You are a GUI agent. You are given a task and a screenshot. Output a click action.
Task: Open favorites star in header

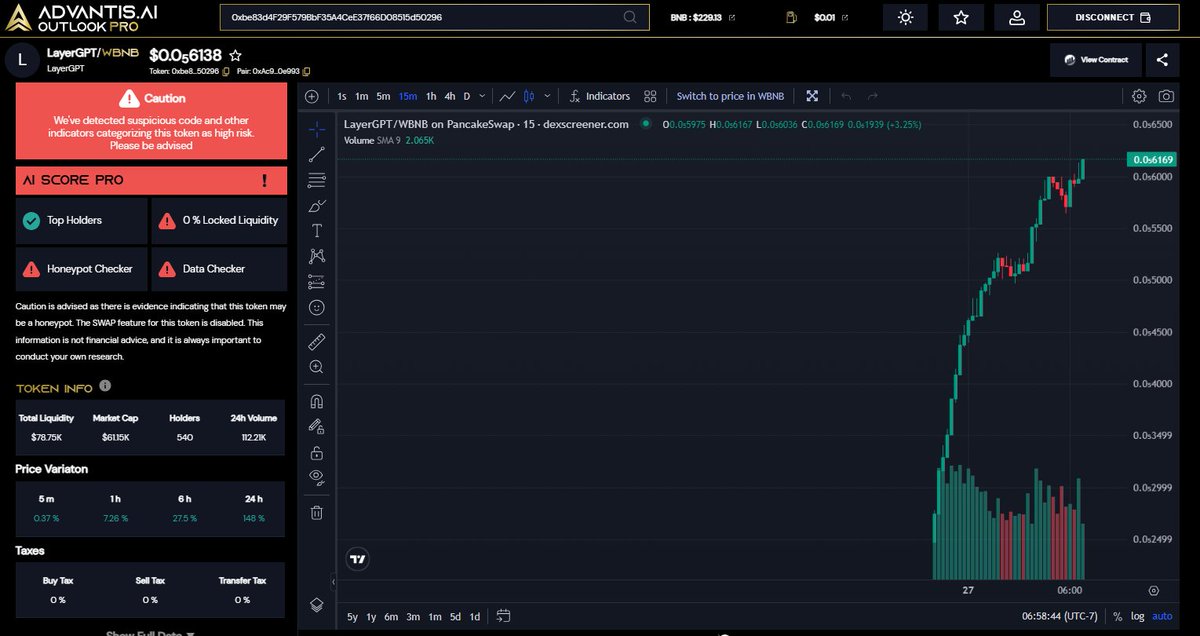[x=961, y=17]
